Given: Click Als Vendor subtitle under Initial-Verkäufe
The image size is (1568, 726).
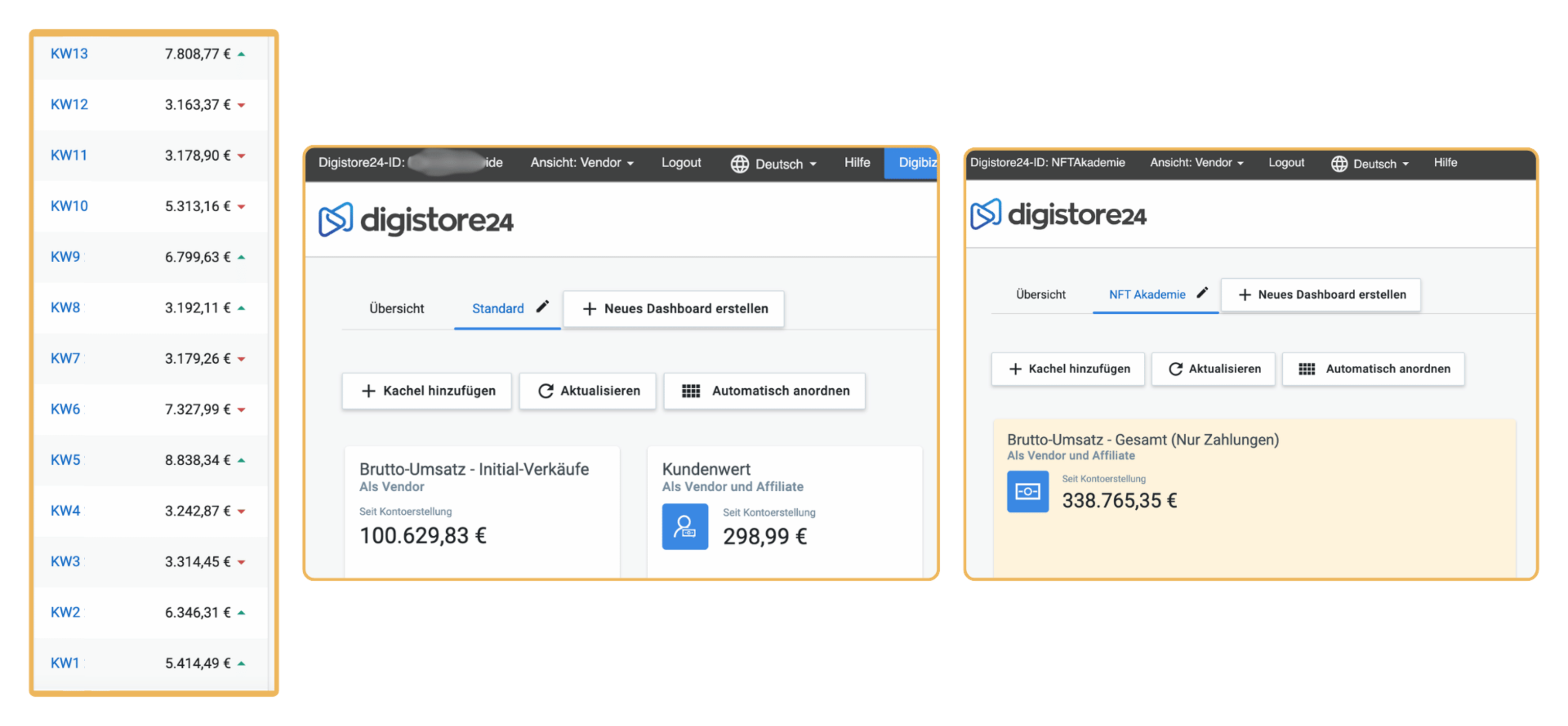Looking at the screenshot, I should coord(391,487).
